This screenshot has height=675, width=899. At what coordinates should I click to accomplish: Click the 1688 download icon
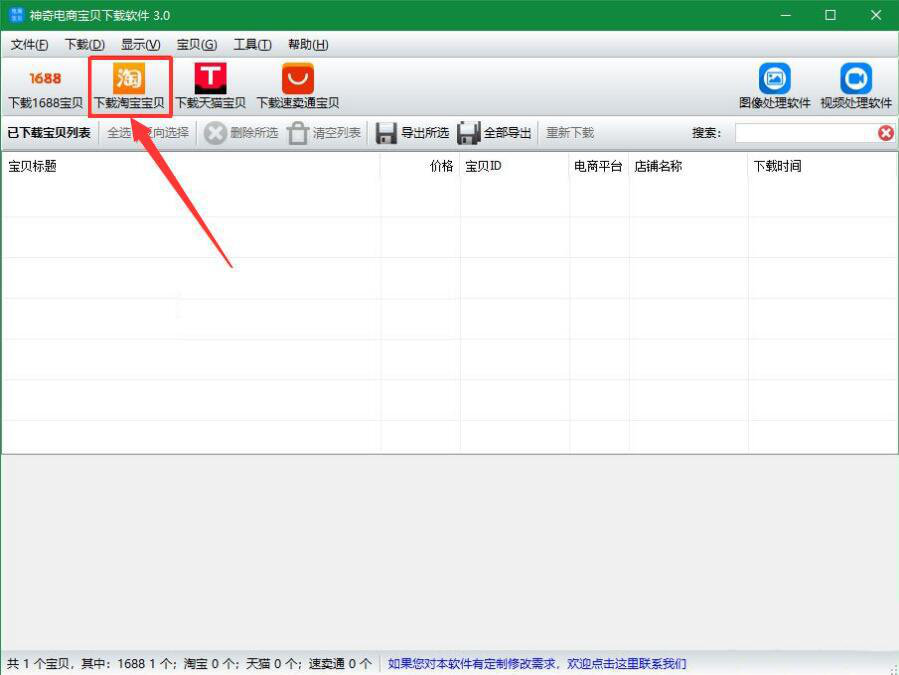(x=45, y=78)
